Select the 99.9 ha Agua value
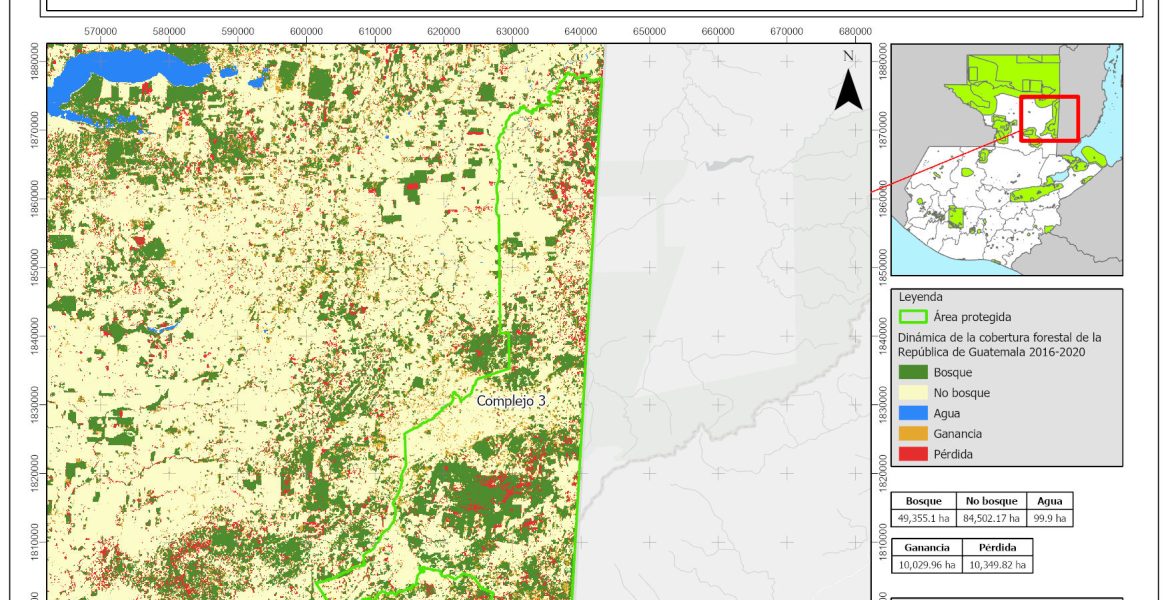The image size is (1170, 600). pyautogui.click(x=1049, y=518)
